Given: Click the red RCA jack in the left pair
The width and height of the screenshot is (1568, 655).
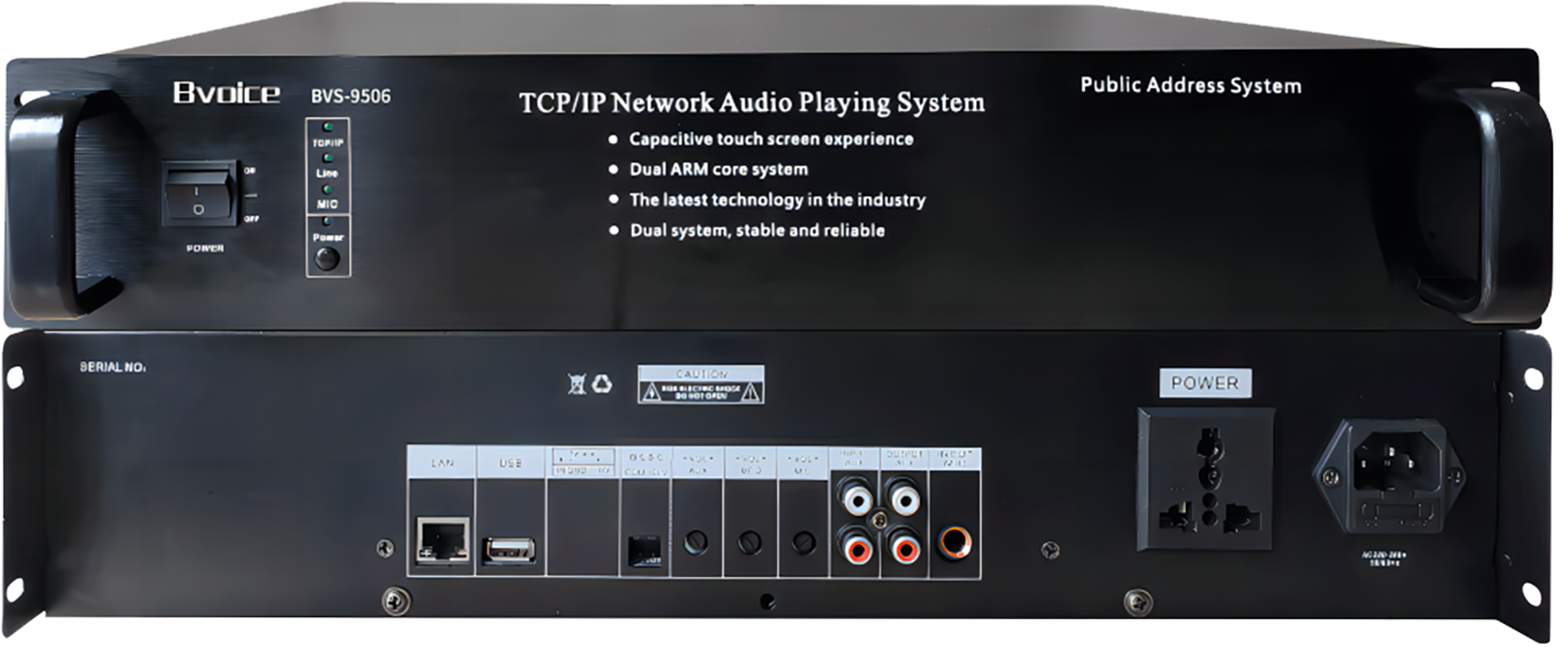Looking at the screenshot, I should coord(856,547).
